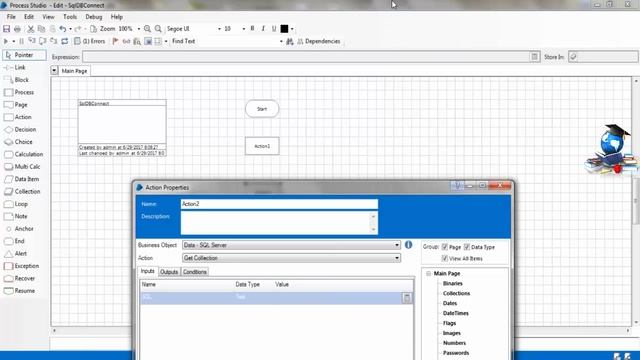The width and height of the screenshot is (640, 360).
Task: Open the Dependencies view
Action: tap(319, 41)
